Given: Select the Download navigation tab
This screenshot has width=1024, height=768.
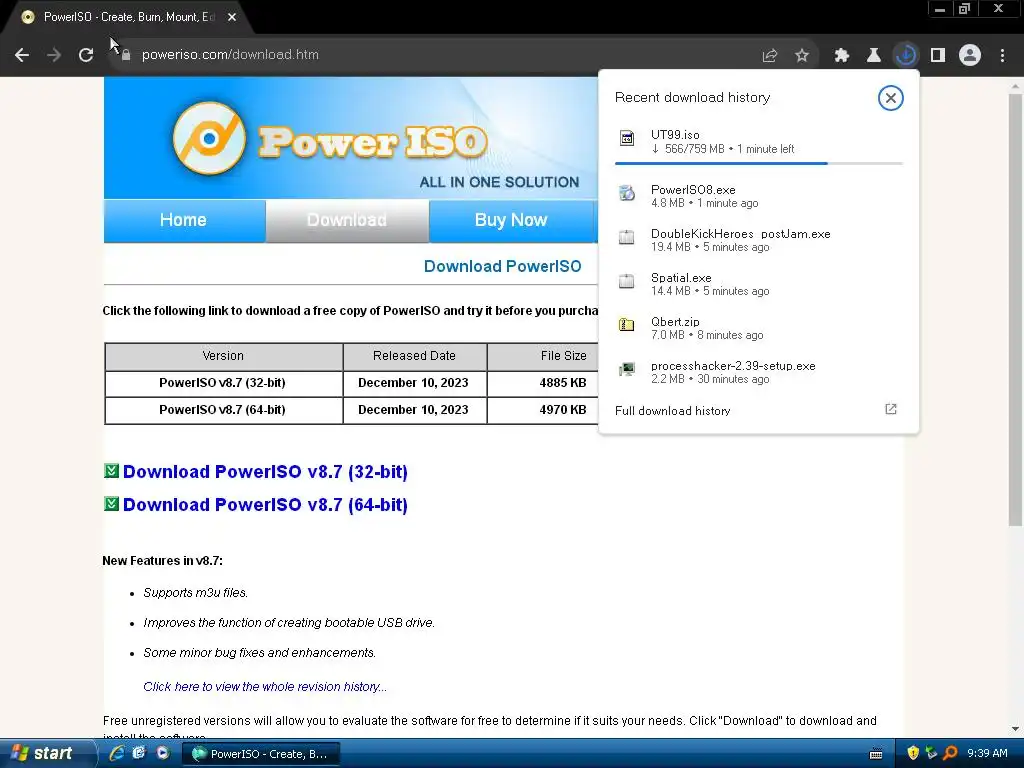Looking at the screenshot, I should point(347,221).
